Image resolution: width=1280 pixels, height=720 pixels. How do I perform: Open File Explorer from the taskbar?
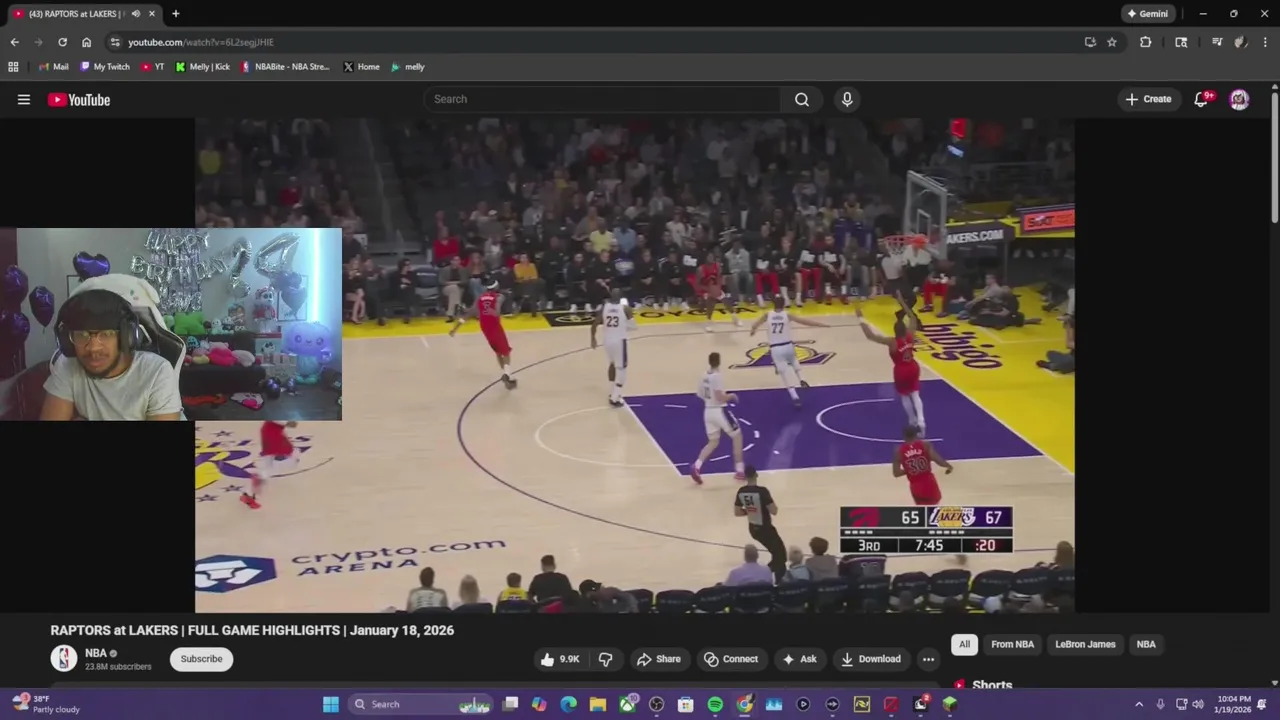598,704
